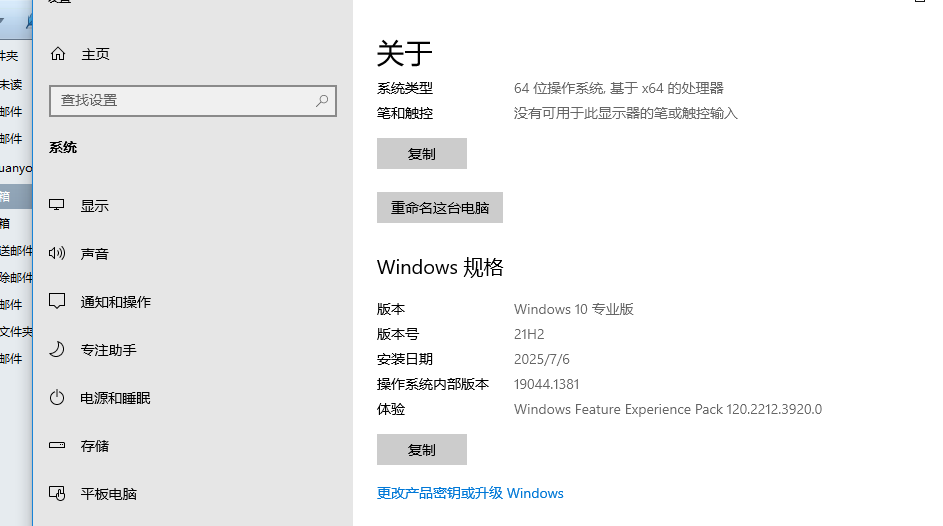Select Windows Feature Experience Pack text

point(668,409)
